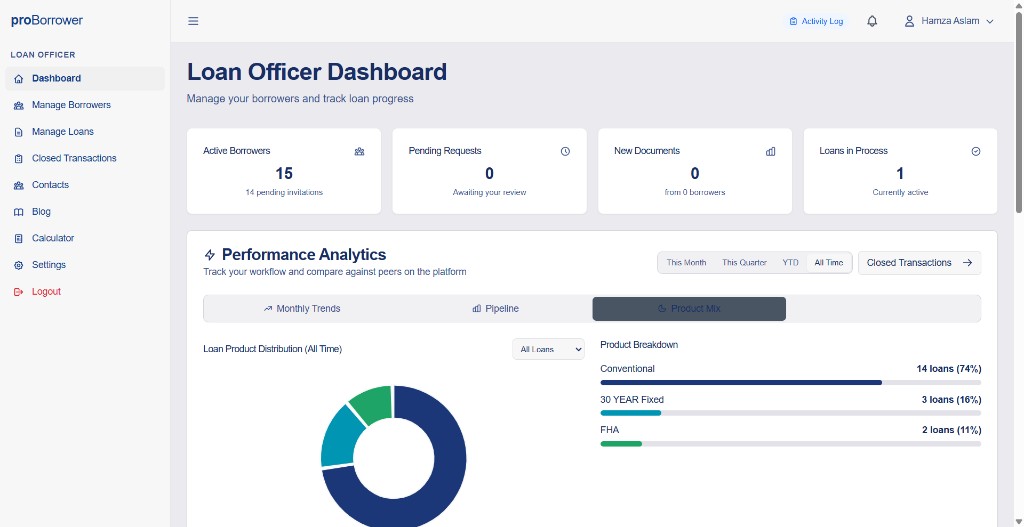Click the Manage Borrowers people icon

(x=18, y=105)
